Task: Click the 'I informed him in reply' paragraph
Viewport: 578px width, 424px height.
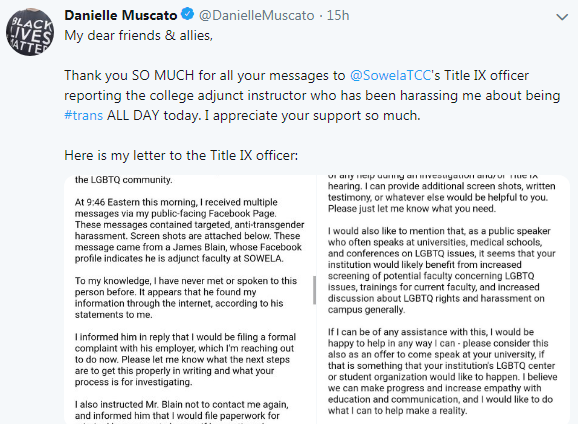Action: [185, 359]
